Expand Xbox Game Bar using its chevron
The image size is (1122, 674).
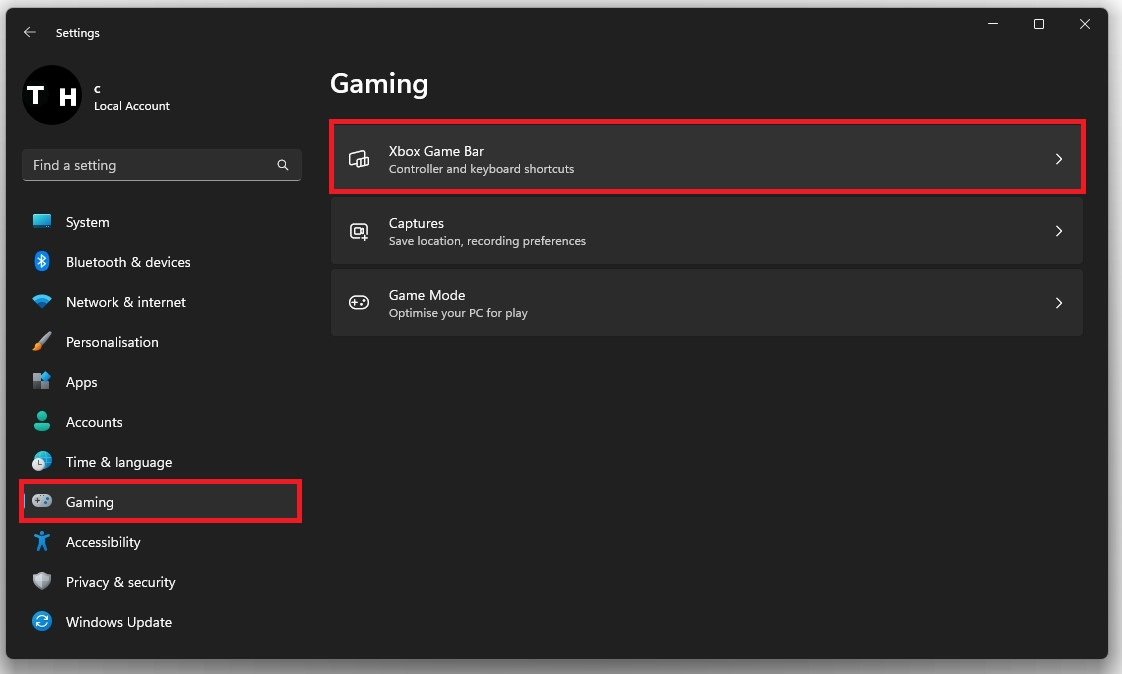[1059, 159]
